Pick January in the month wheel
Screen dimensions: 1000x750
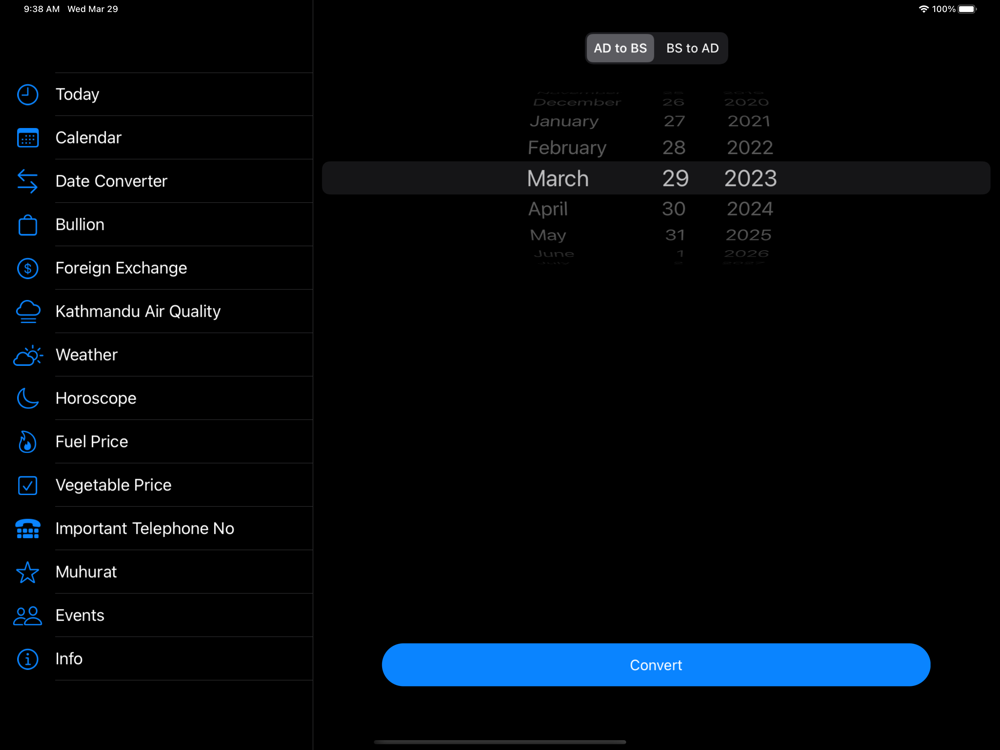pos(564,121)
